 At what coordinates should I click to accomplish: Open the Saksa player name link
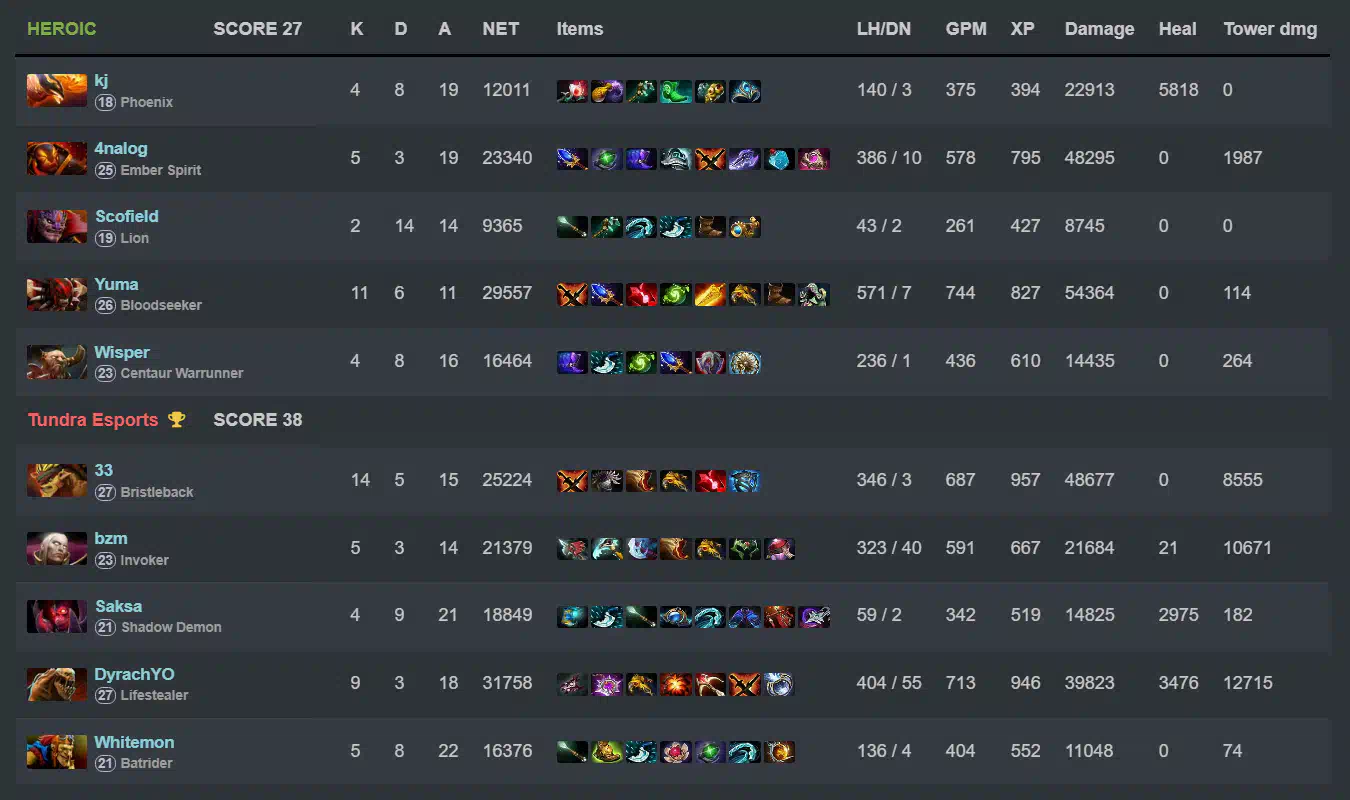pos(118,606)
